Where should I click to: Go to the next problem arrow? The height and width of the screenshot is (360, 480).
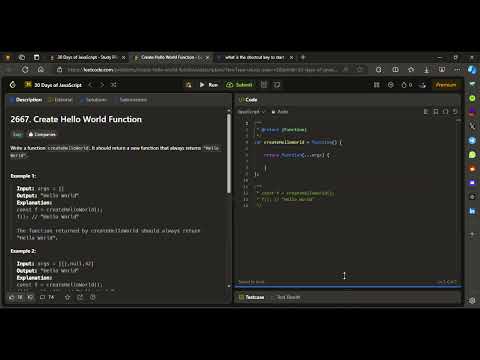coord(102,85)
